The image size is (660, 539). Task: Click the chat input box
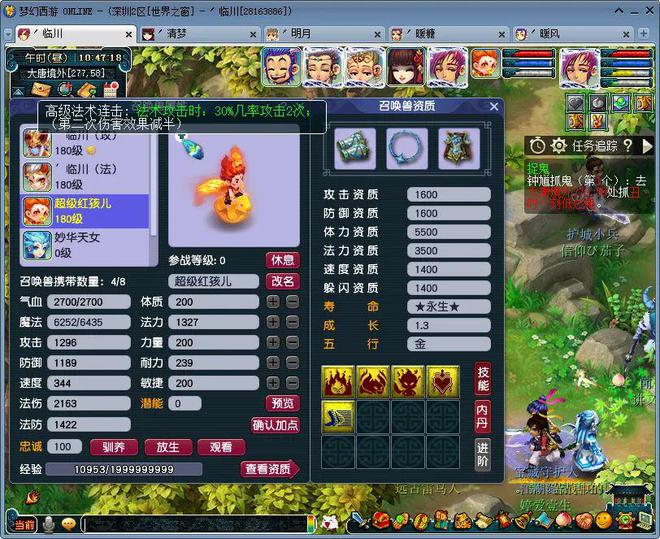[195, 524]
